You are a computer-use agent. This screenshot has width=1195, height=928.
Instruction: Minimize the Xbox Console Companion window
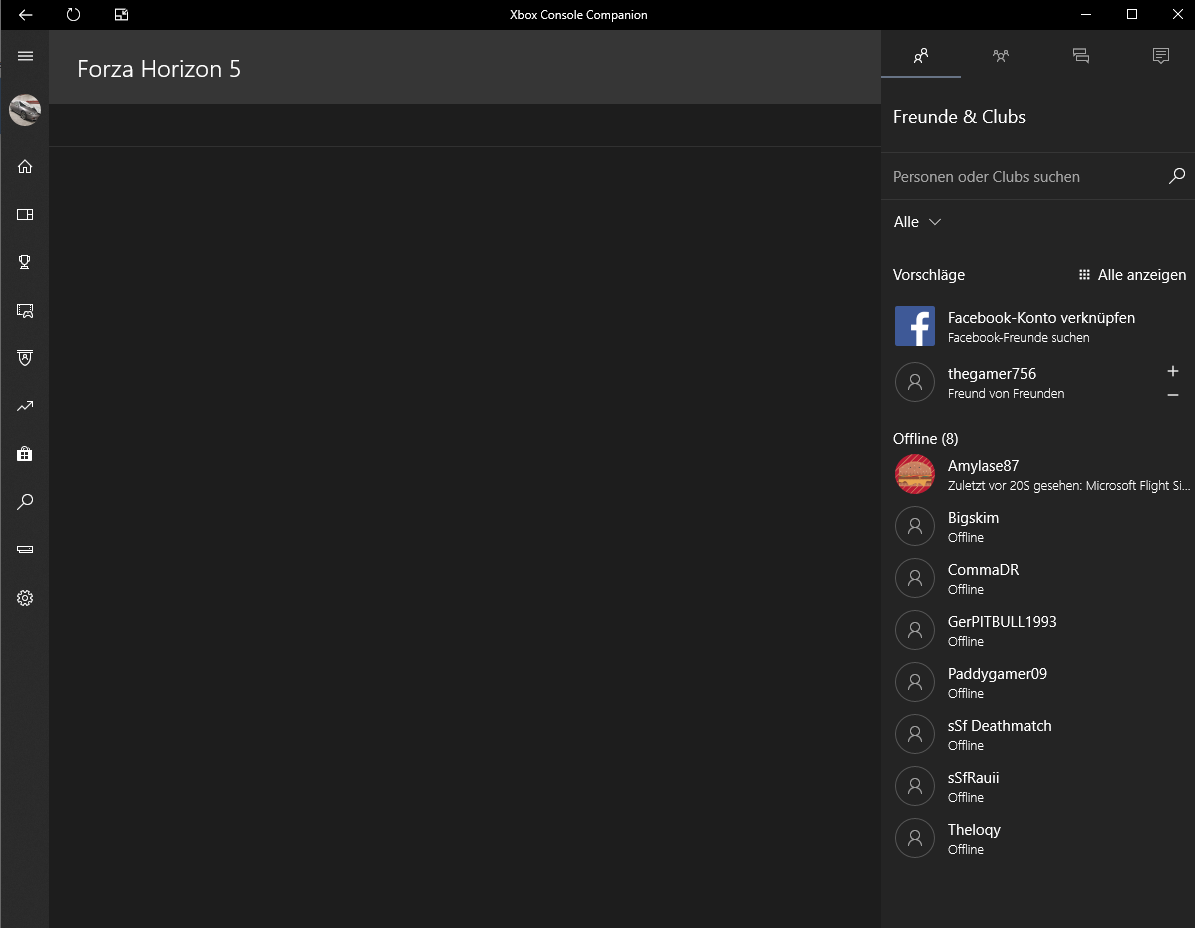1086,14
